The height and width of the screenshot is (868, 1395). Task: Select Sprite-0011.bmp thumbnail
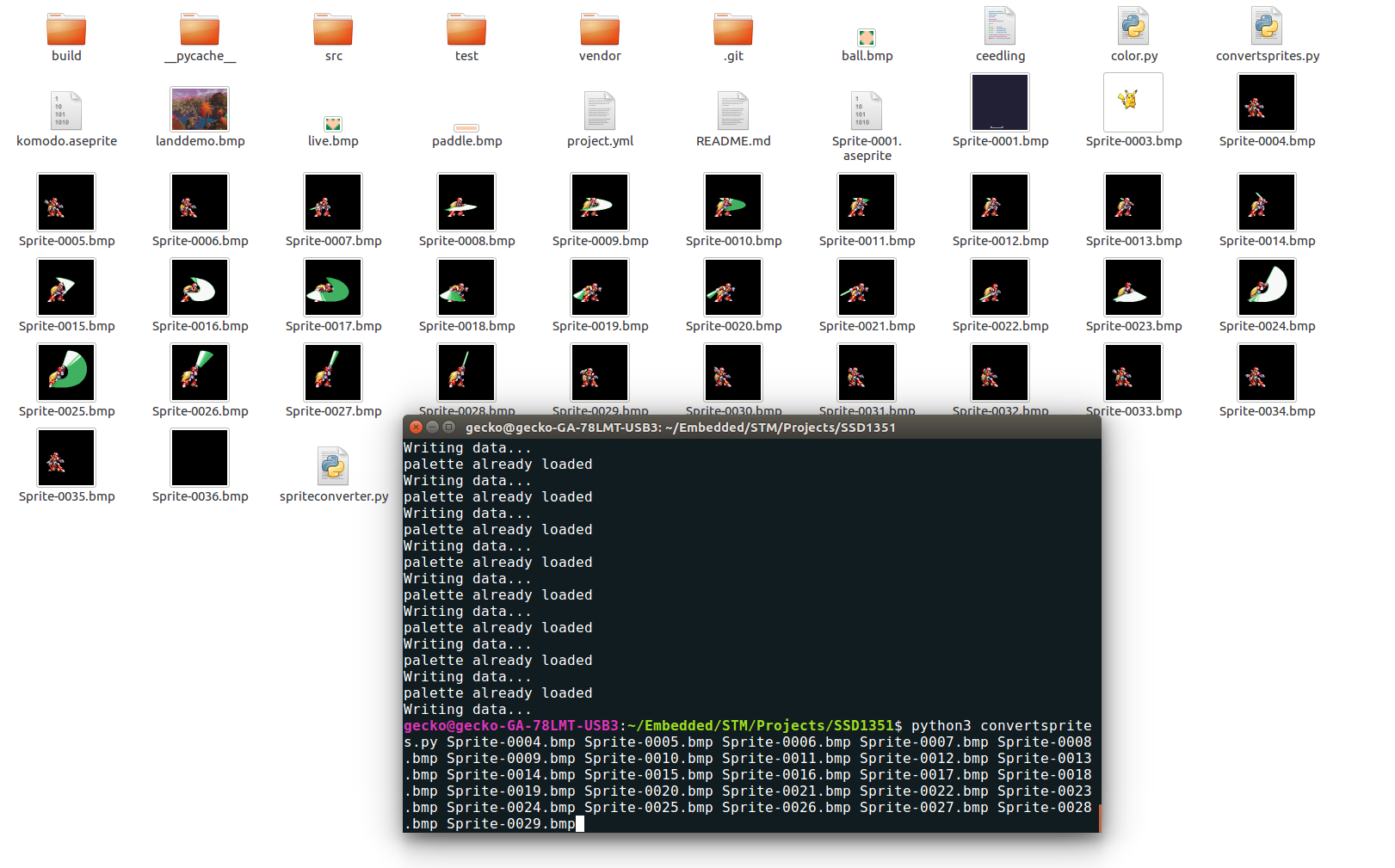coord(867,202)
